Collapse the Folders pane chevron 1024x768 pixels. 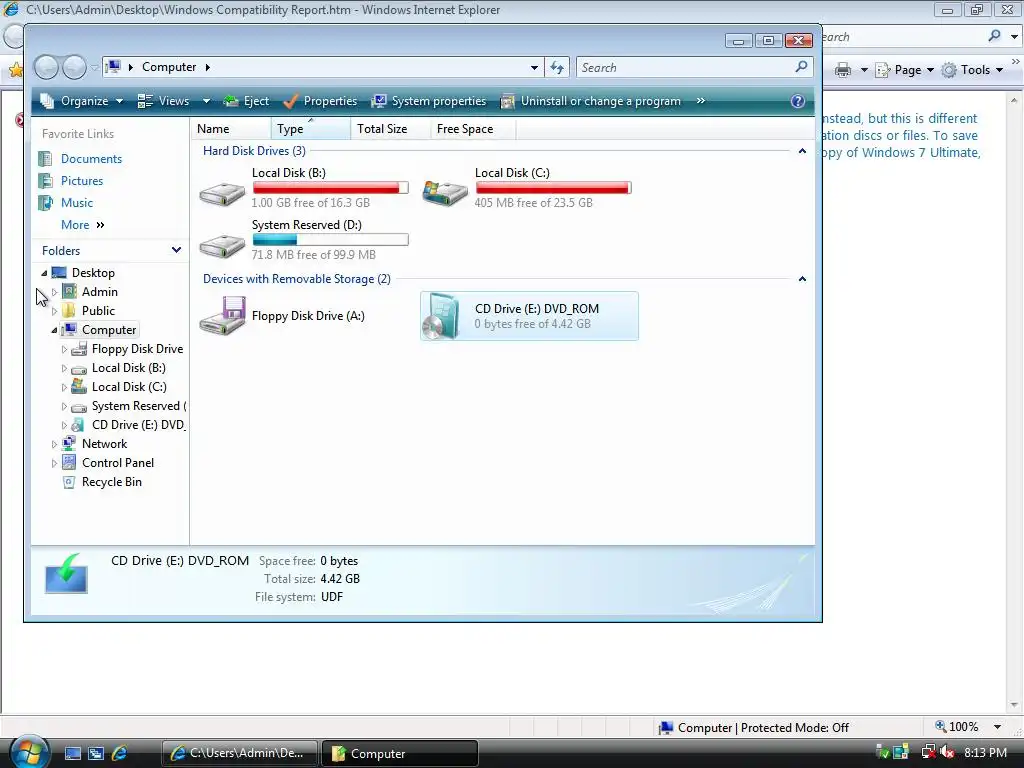coord(176,250)
